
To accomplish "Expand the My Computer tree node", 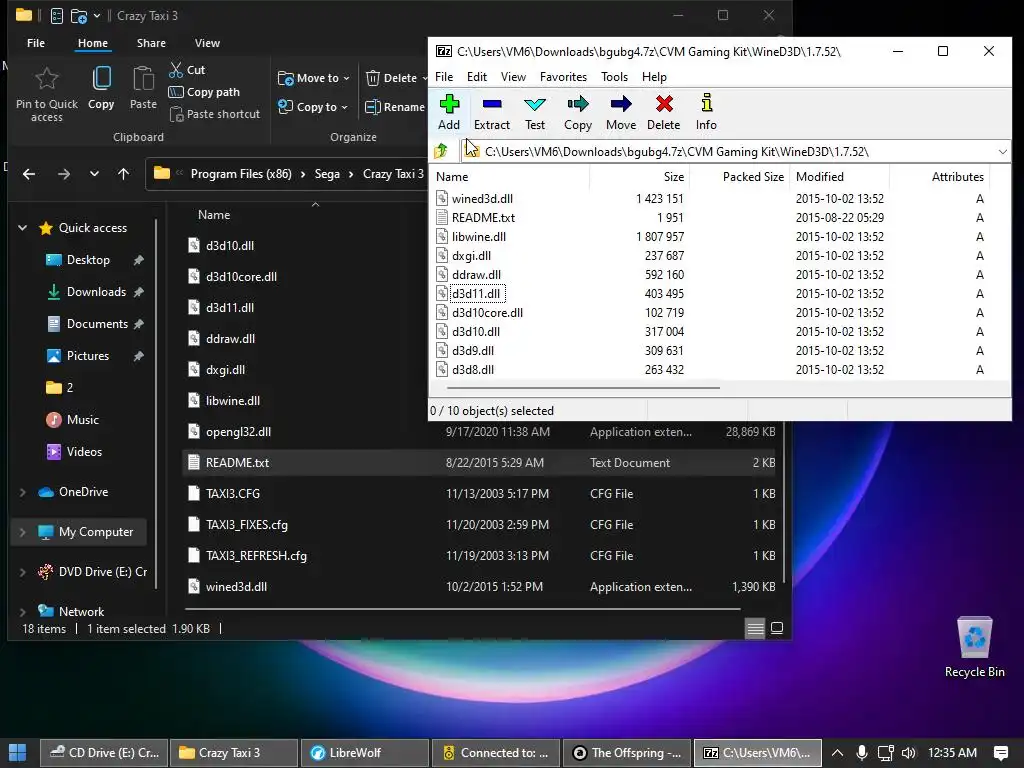I will pos(22,532).
